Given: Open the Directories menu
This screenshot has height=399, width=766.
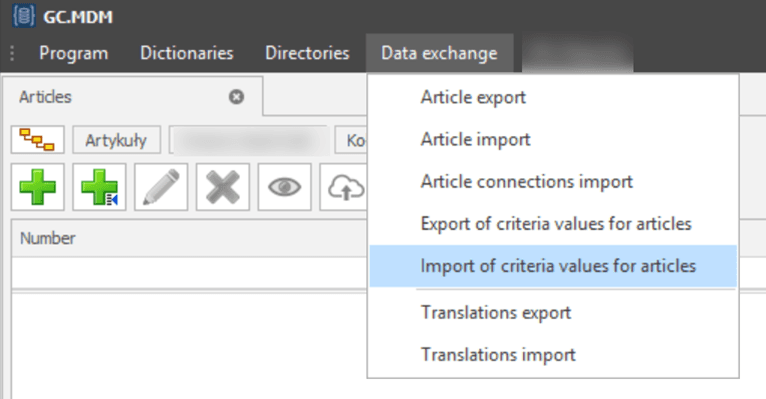Looking at the screenshot, I should [x=307, y=53].
